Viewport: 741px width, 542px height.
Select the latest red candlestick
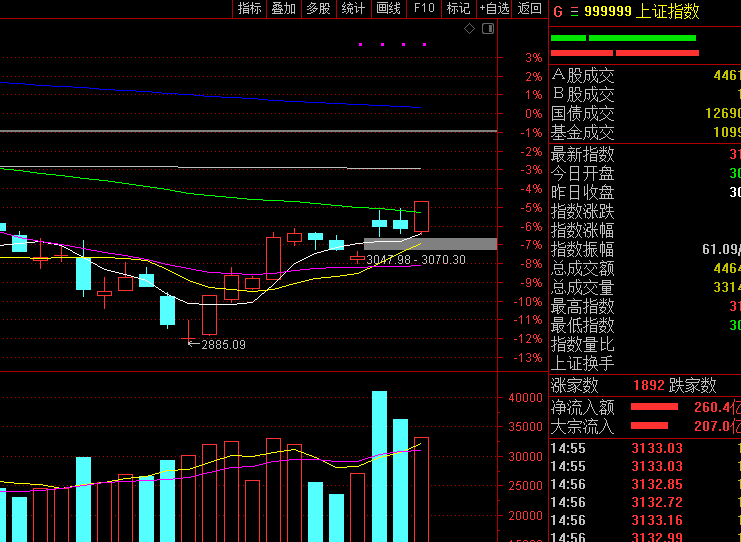tap(422, 216)
